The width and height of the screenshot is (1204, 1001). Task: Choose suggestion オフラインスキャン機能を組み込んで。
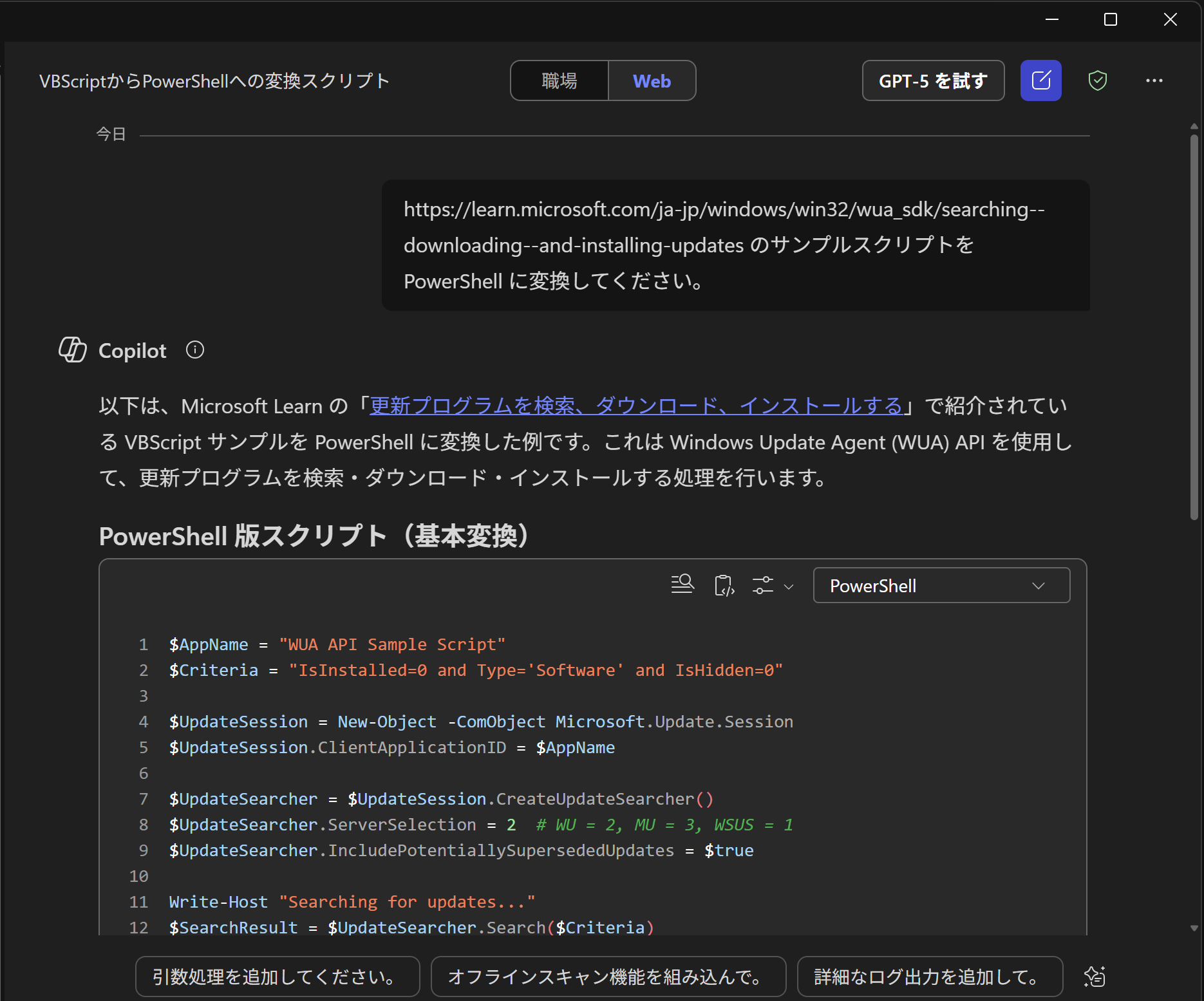[x=608, y=977]
